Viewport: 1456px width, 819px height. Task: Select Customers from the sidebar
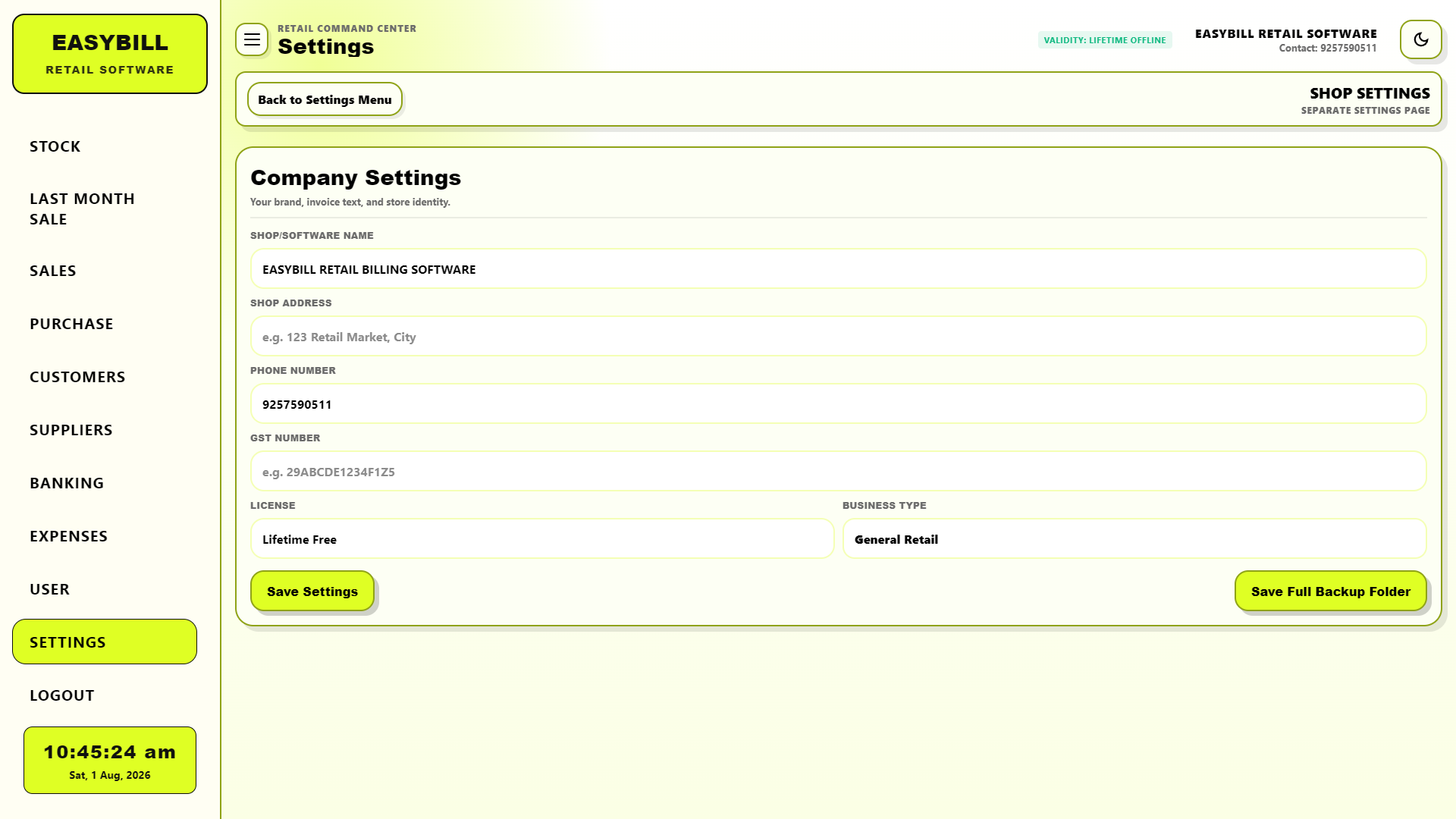pos(105,377)
